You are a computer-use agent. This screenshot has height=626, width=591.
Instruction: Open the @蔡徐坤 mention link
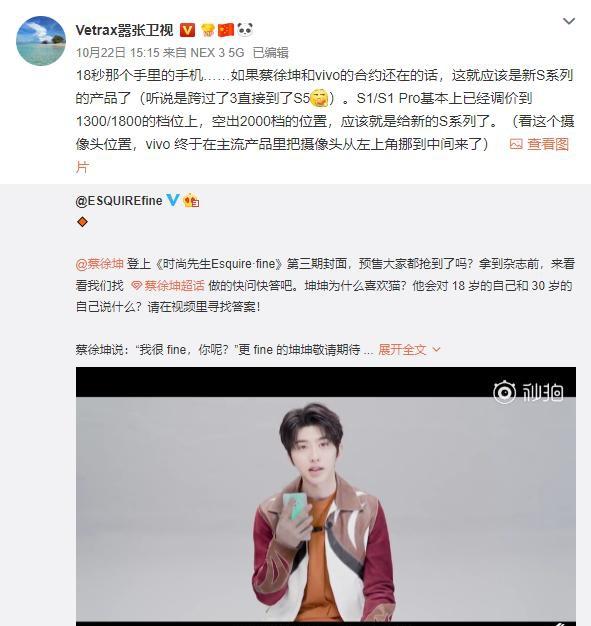pyautogui.click(x=99, y=264)
